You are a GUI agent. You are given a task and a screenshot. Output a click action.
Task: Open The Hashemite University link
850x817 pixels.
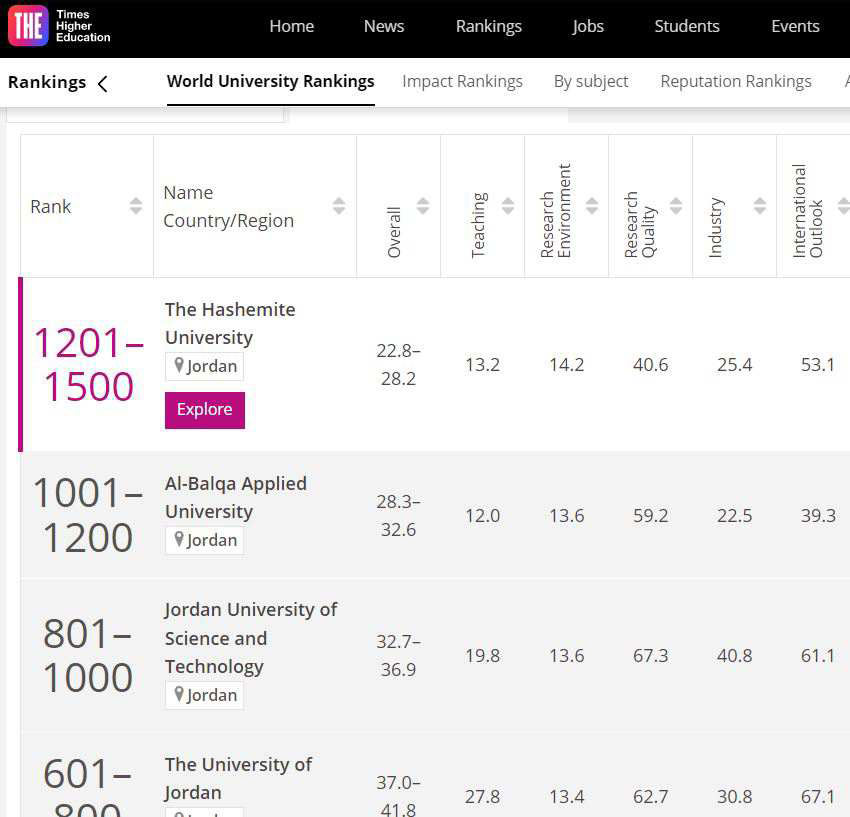[x=230, y=323]
